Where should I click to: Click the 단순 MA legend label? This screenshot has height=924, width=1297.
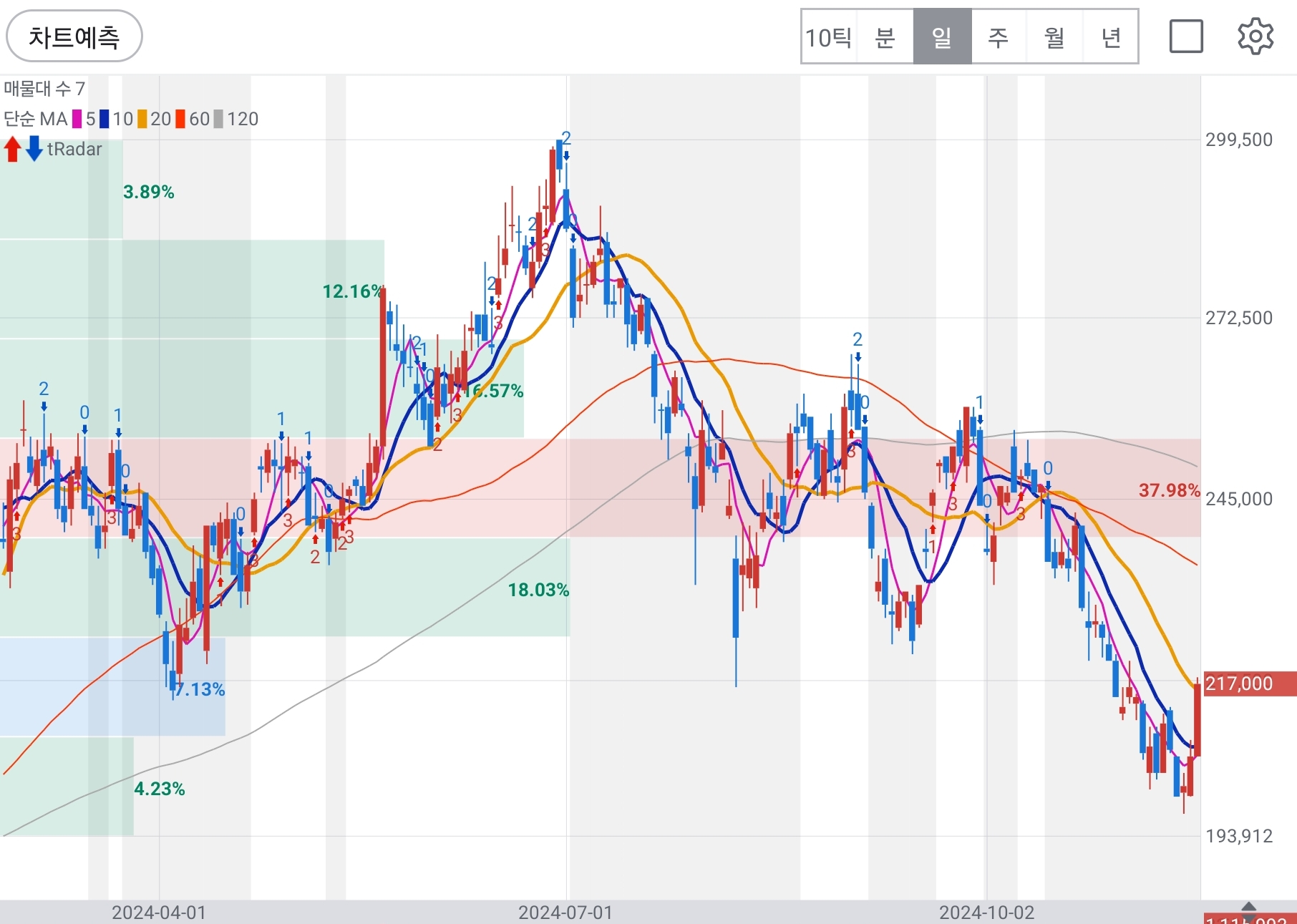click(36, 119)
